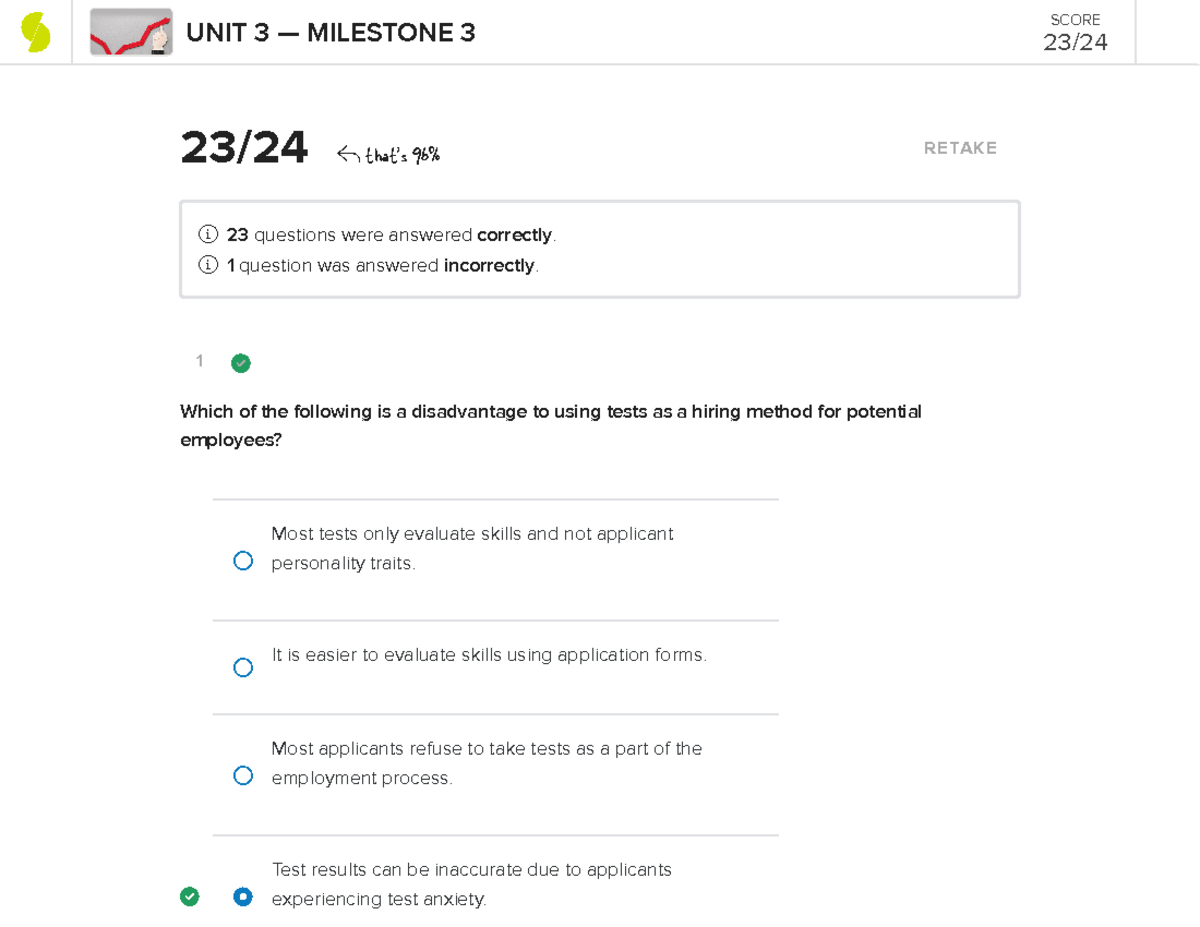Click the hand-drawn arrow pointing to the score
Image resolution: width=1200 pixels, height=927 pixels.
(x=347, y=154)
